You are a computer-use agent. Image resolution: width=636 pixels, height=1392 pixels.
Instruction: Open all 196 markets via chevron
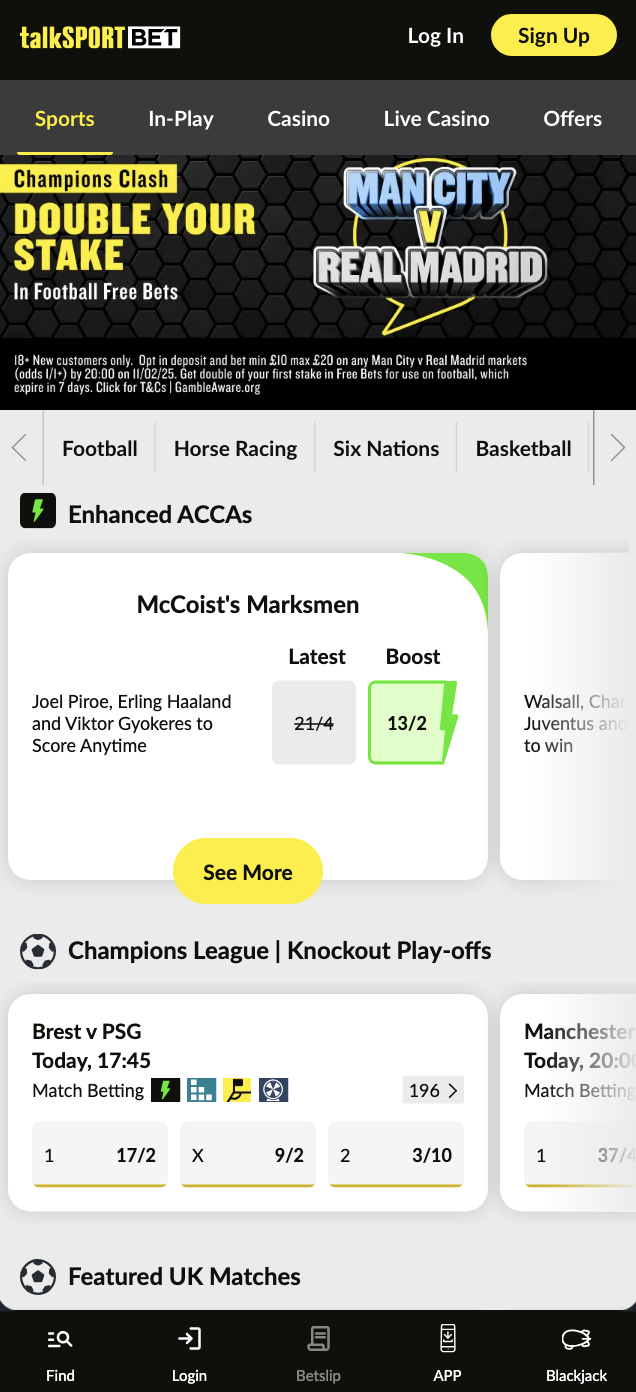(x=432, y=1090)
